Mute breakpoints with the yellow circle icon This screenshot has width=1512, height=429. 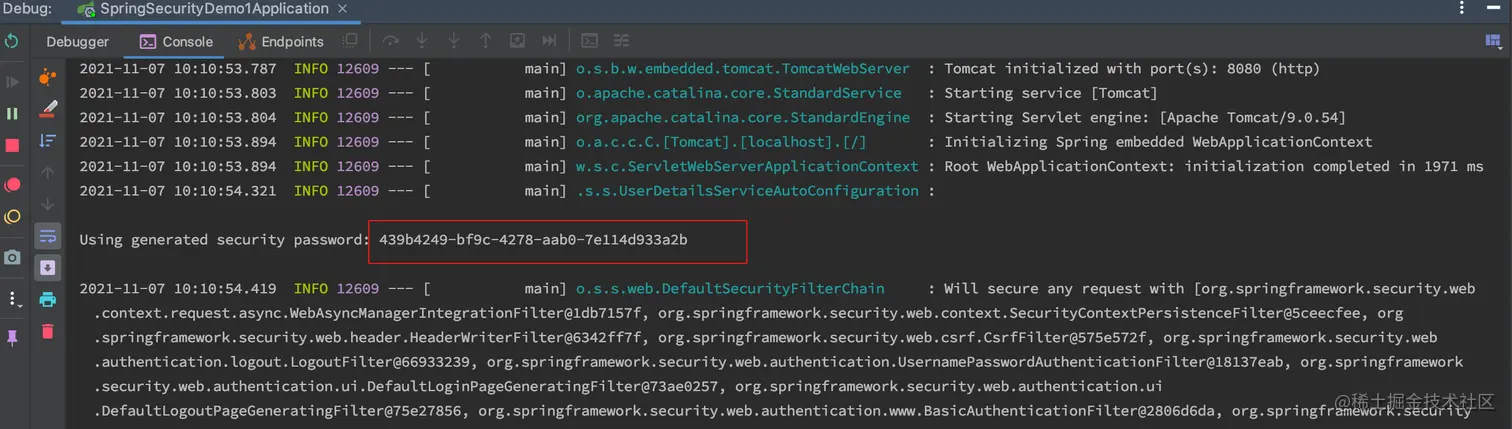[12, 217]
